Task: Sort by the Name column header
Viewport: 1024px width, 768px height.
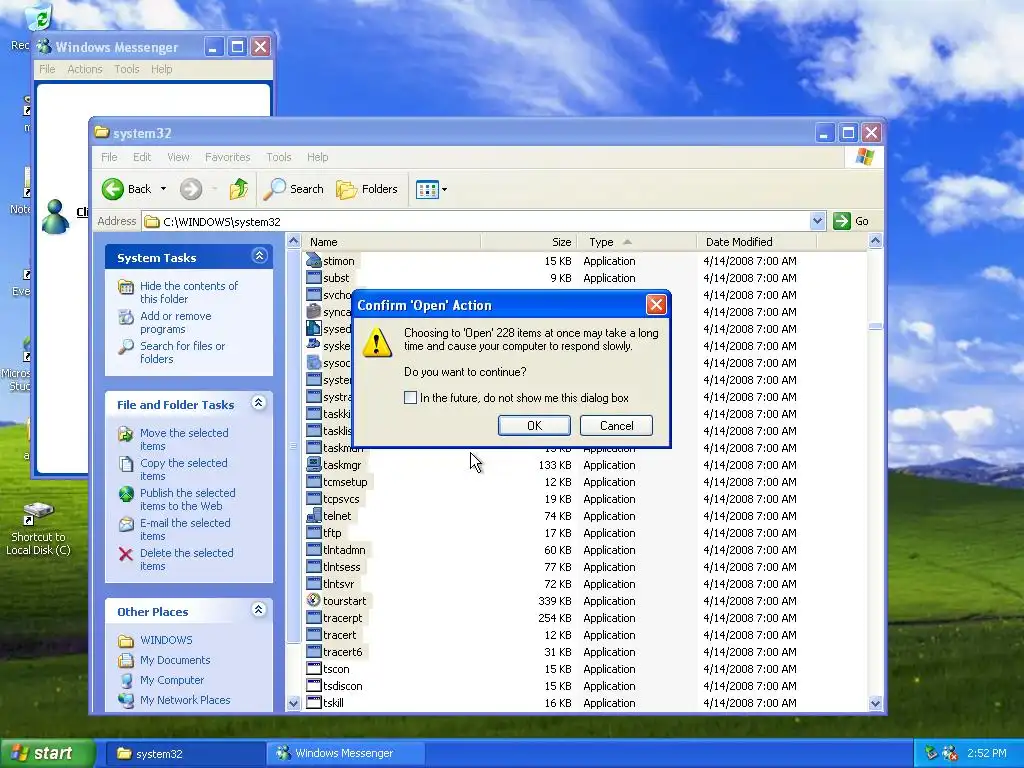Action: tap(392, 242)
